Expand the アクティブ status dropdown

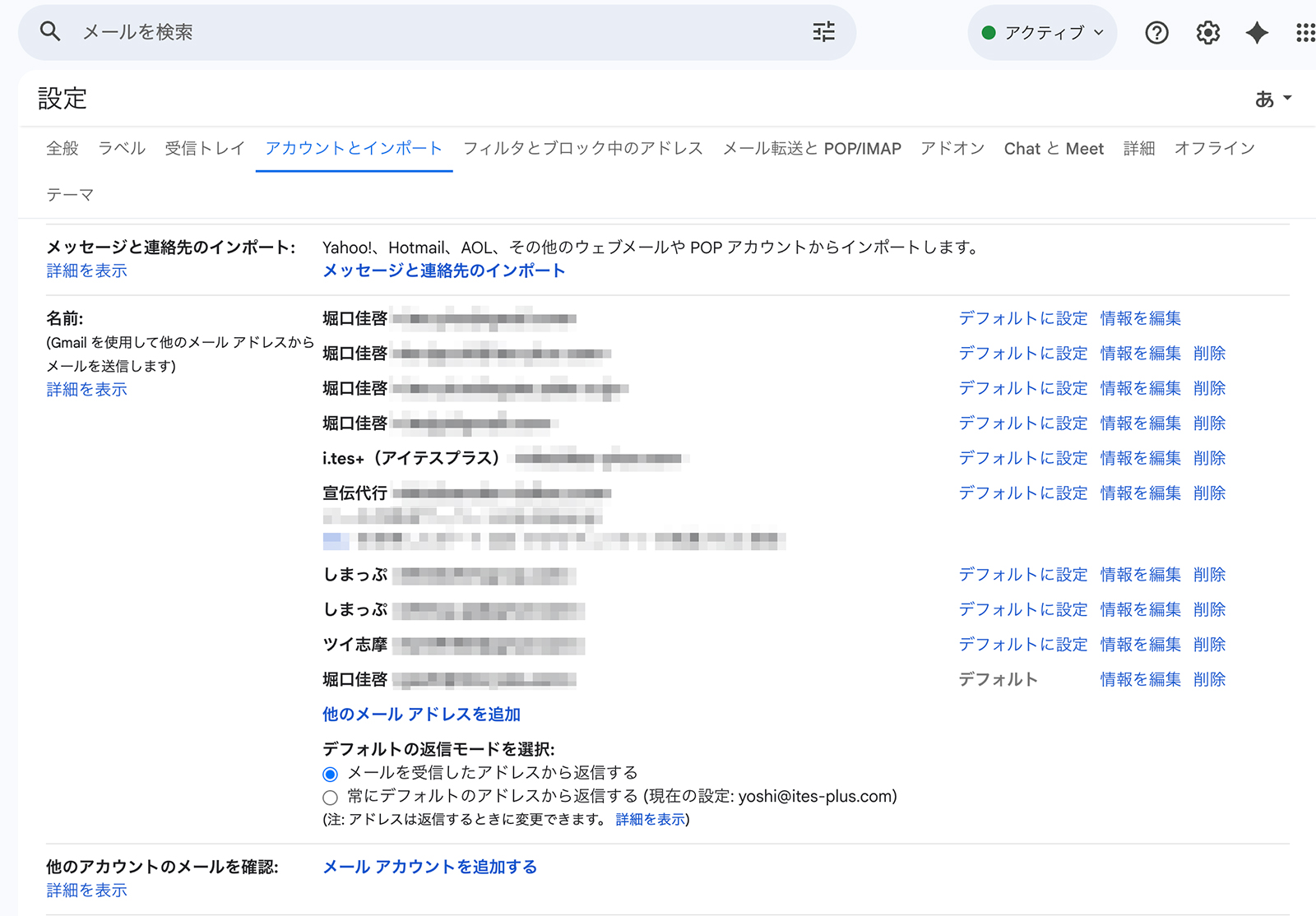[1042, 33]
